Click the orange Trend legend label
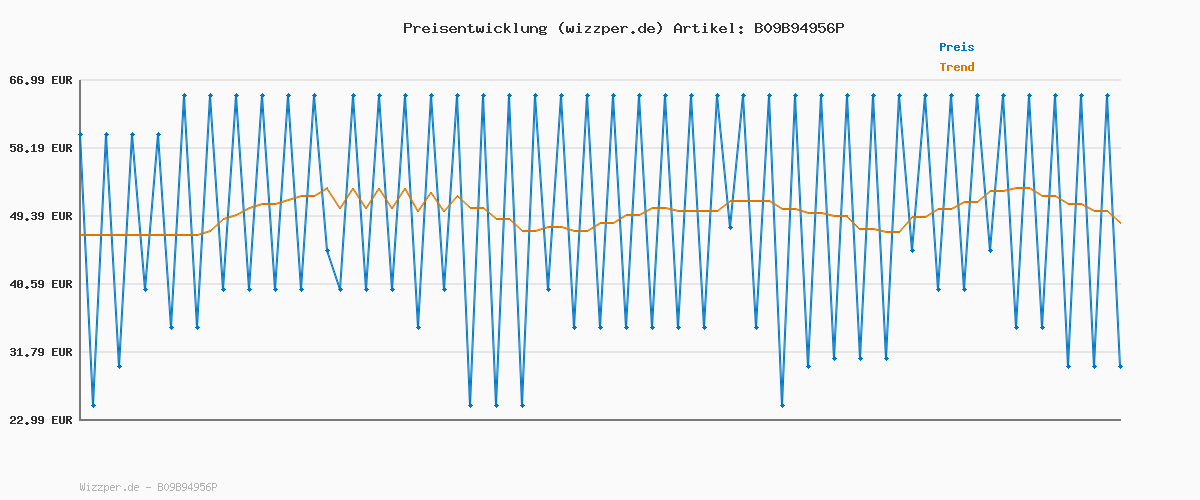Screen dimensions: 1200x500 click(956, 68)
